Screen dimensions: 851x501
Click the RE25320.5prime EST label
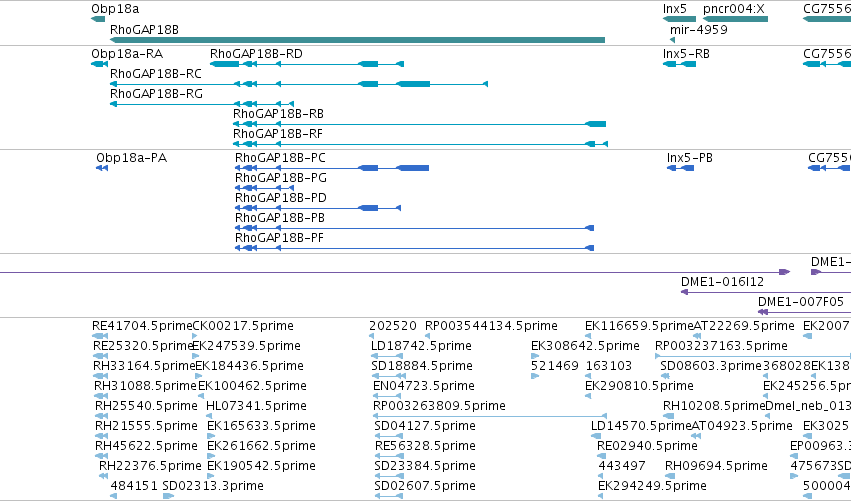(143, 346)
